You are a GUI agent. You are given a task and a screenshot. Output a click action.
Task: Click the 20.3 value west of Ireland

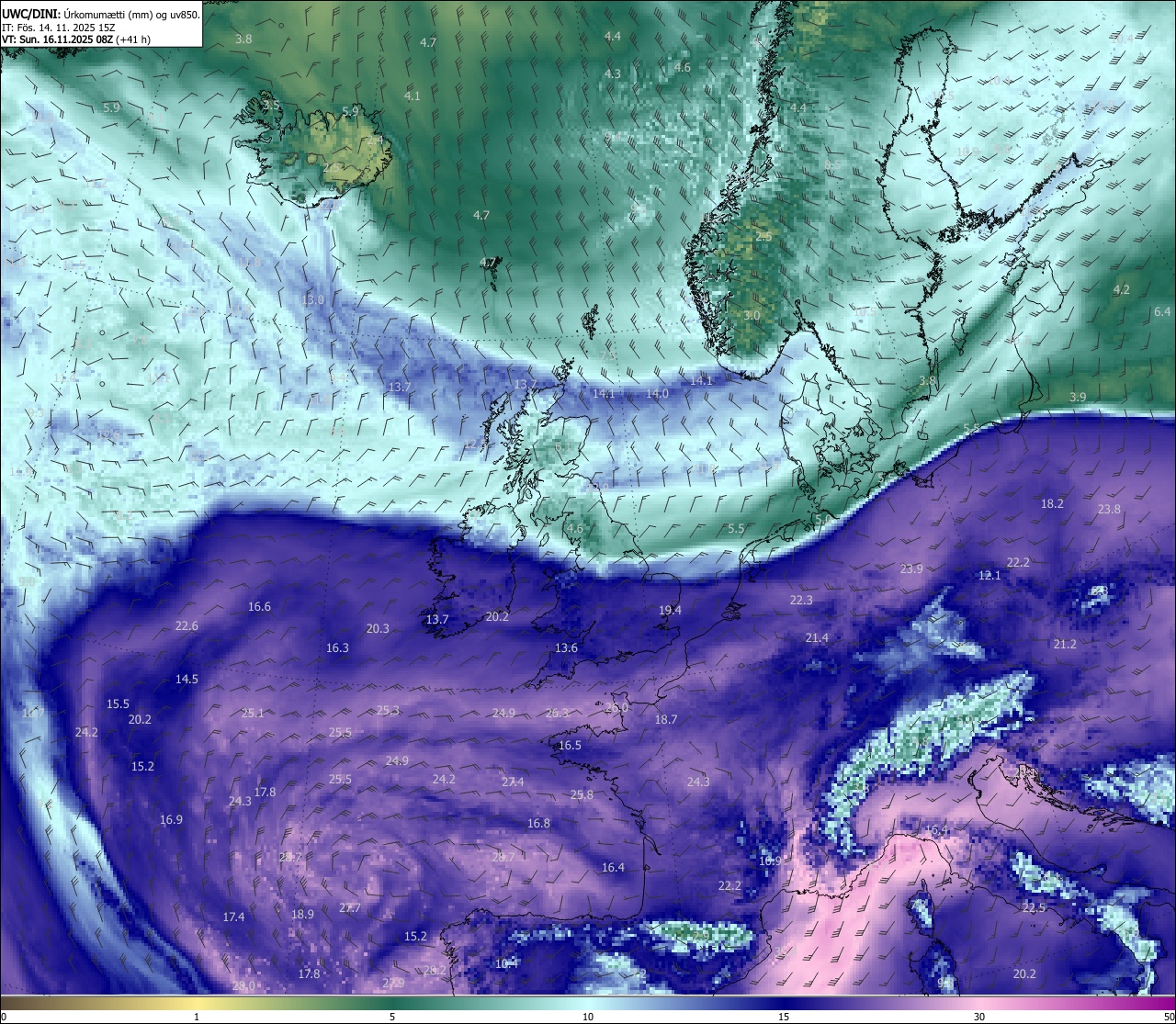[x=378, y=629]
